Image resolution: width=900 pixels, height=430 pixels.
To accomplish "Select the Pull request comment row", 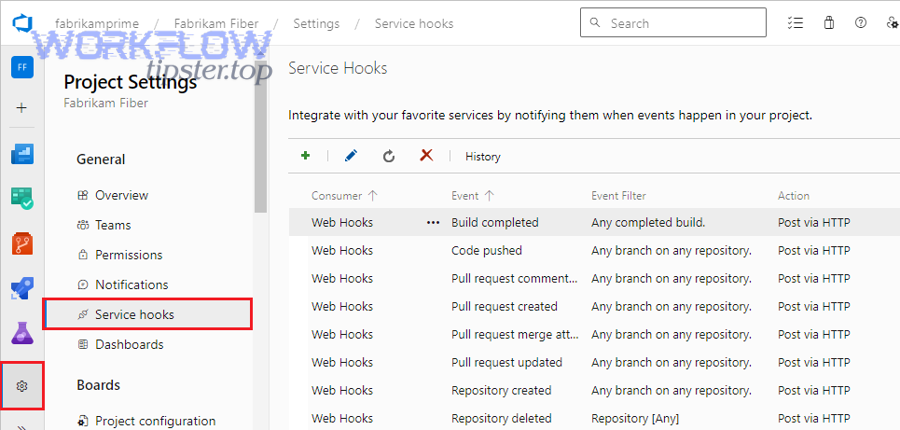I will click(x=594, y=278).
